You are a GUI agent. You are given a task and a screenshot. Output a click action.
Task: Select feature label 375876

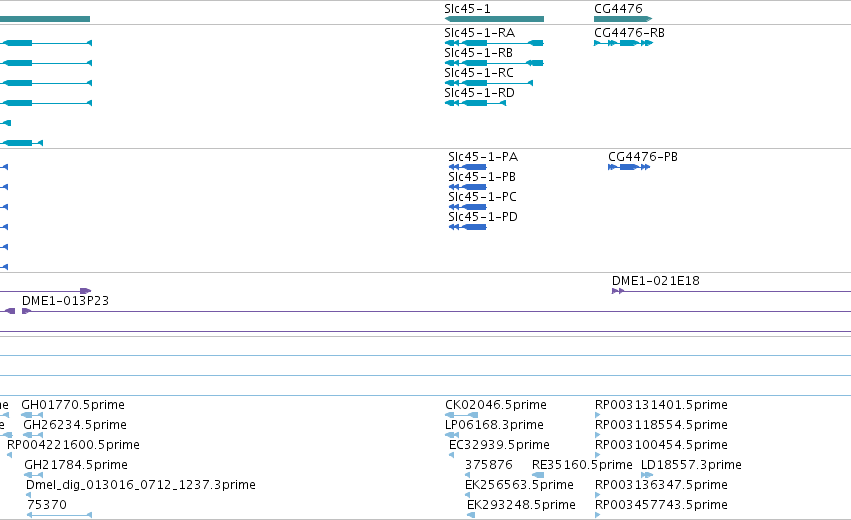point(488,465)
